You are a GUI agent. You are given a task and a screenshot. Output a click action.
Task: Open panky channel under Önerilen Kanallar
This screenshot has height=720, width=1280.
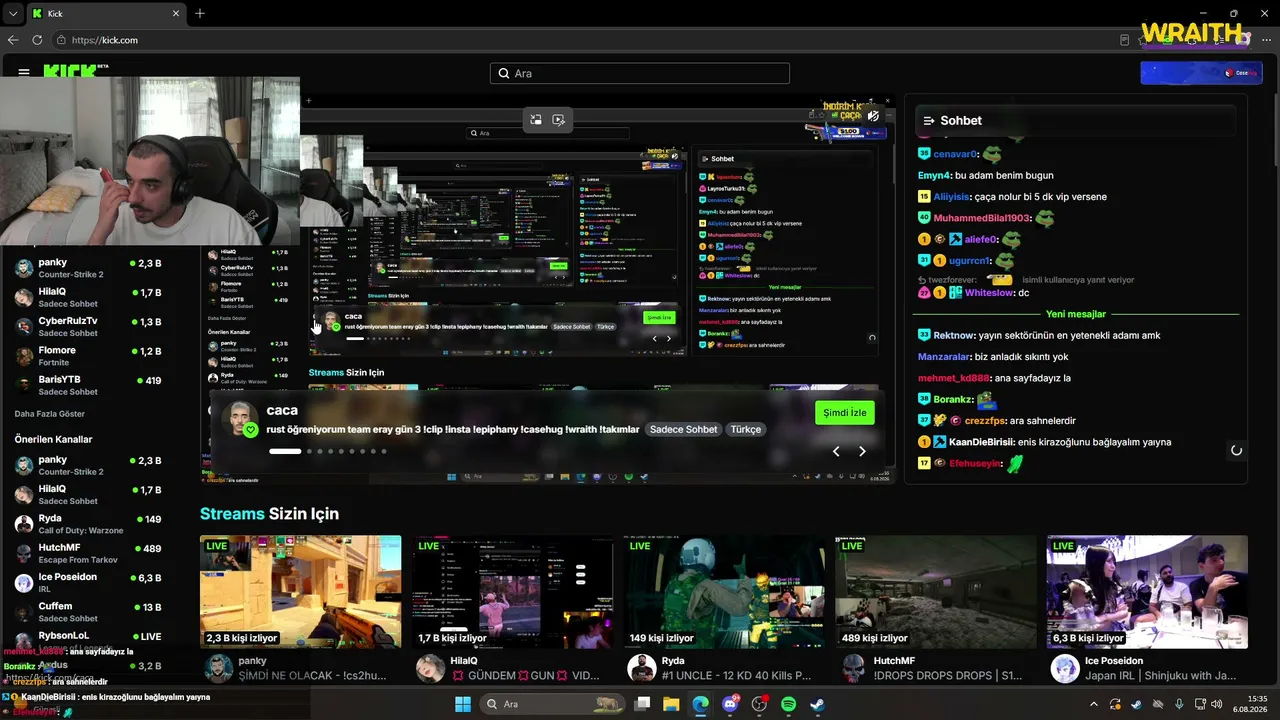[x=88, y=465]
